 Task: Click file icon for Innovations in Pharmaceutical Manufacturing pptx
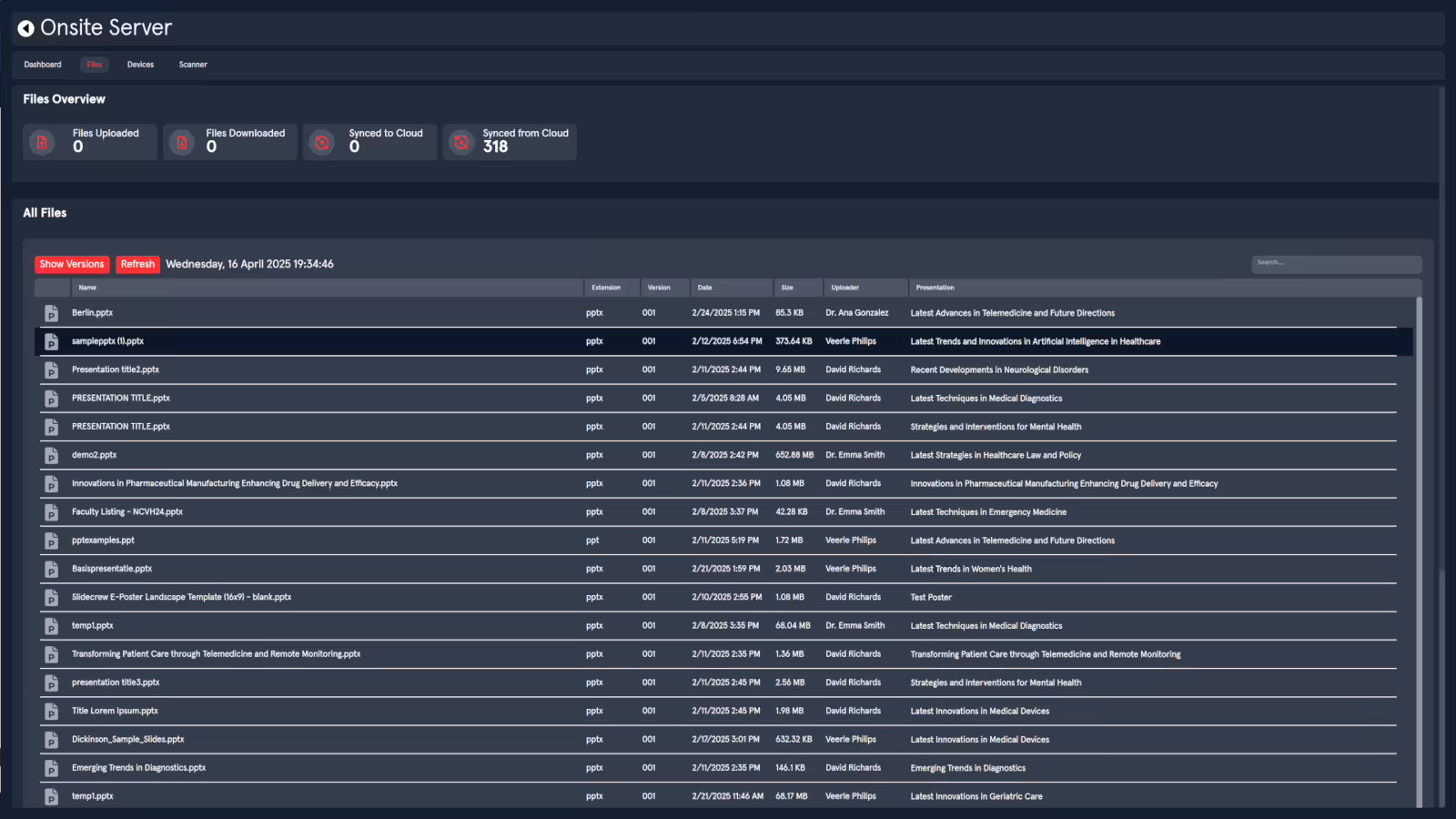(x=52, y=484)
